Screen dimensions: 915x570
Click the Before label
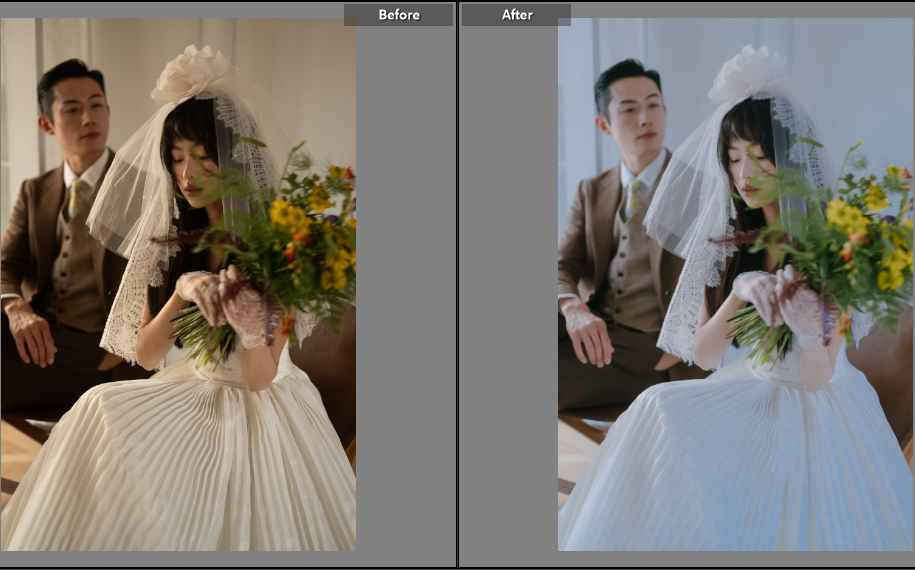398,15
